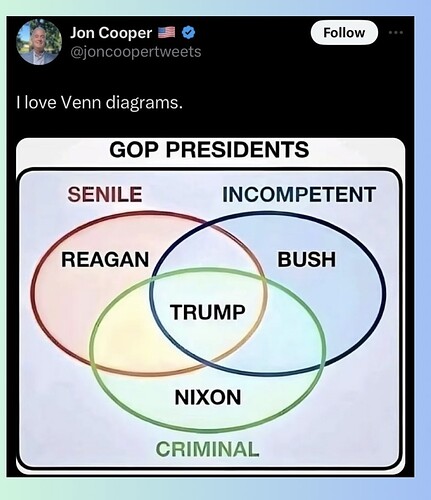Click the blue verified checkmark badge
Image resolution: width=431 pixels, height=500 pixels.
[x=189, y=33]
